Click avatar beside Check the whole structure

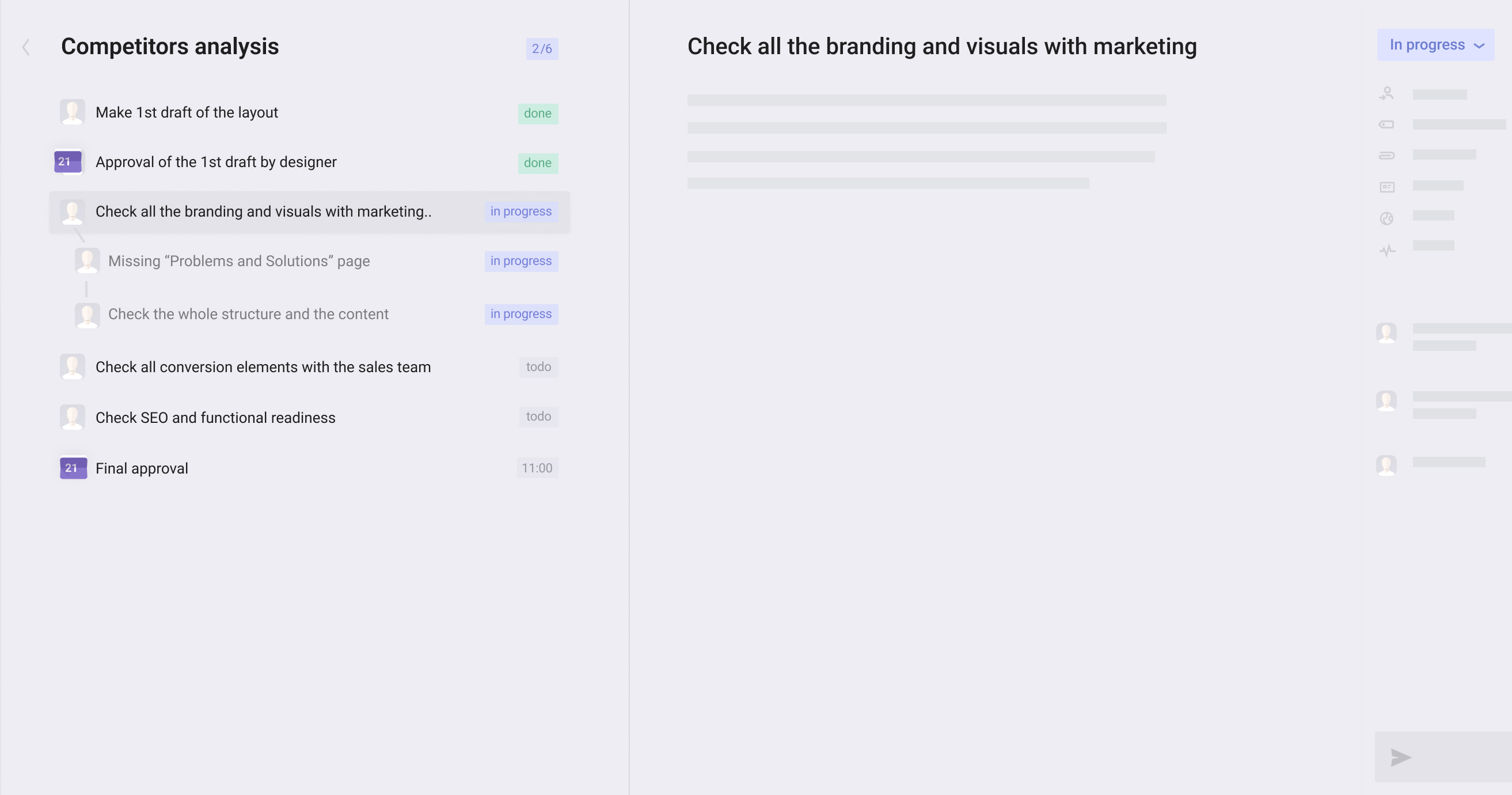coord(87,315)
